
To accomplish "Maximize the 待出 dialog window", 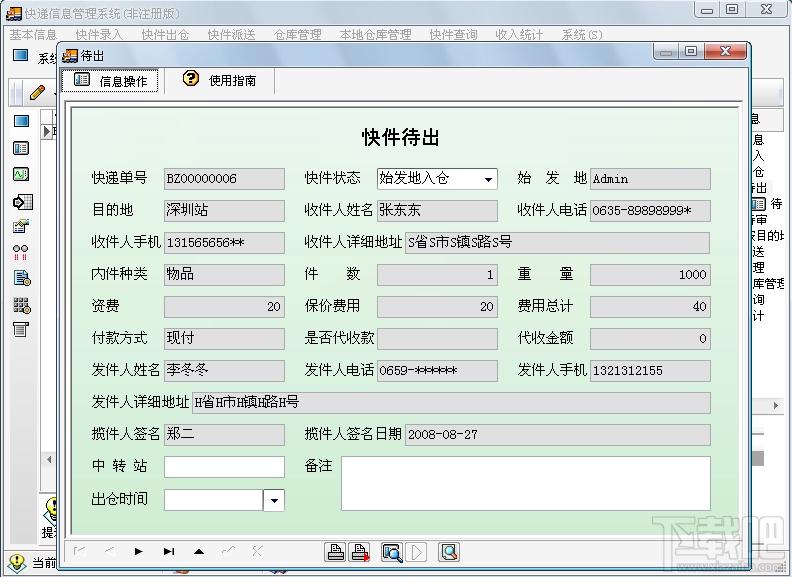I will [690, 52].
